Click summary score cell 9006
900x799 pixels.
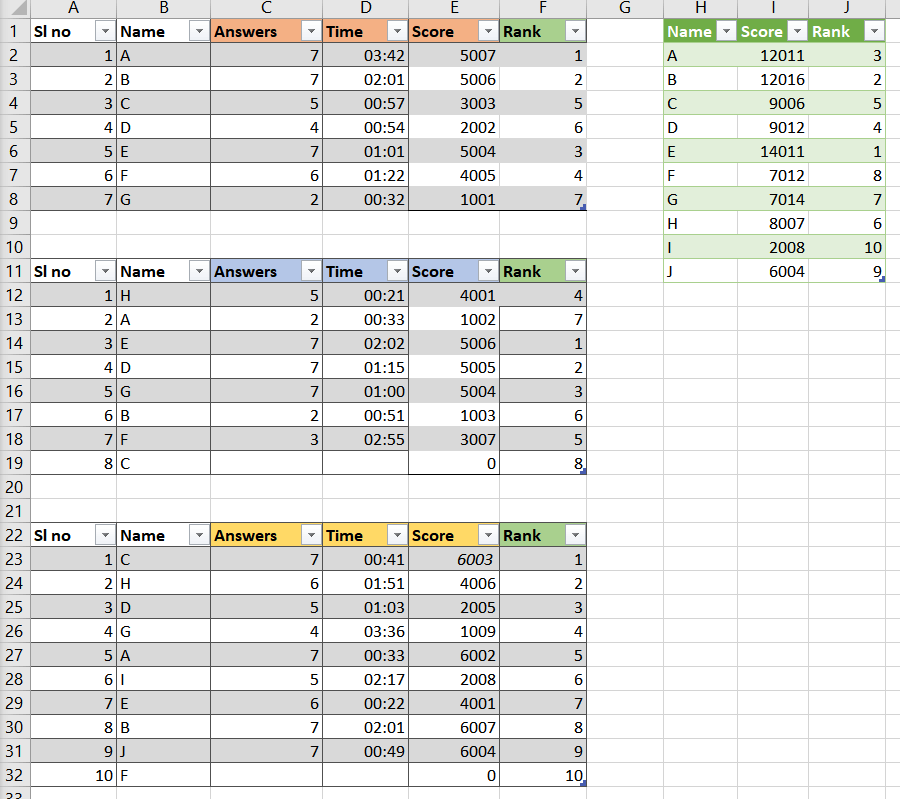[773, 103]
